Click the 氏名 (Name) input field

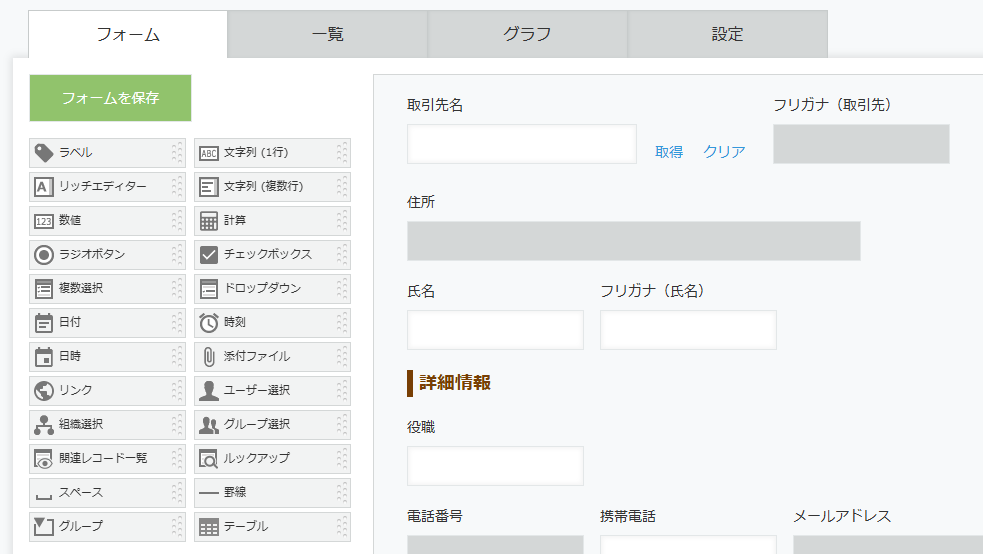tap(495, 330)
